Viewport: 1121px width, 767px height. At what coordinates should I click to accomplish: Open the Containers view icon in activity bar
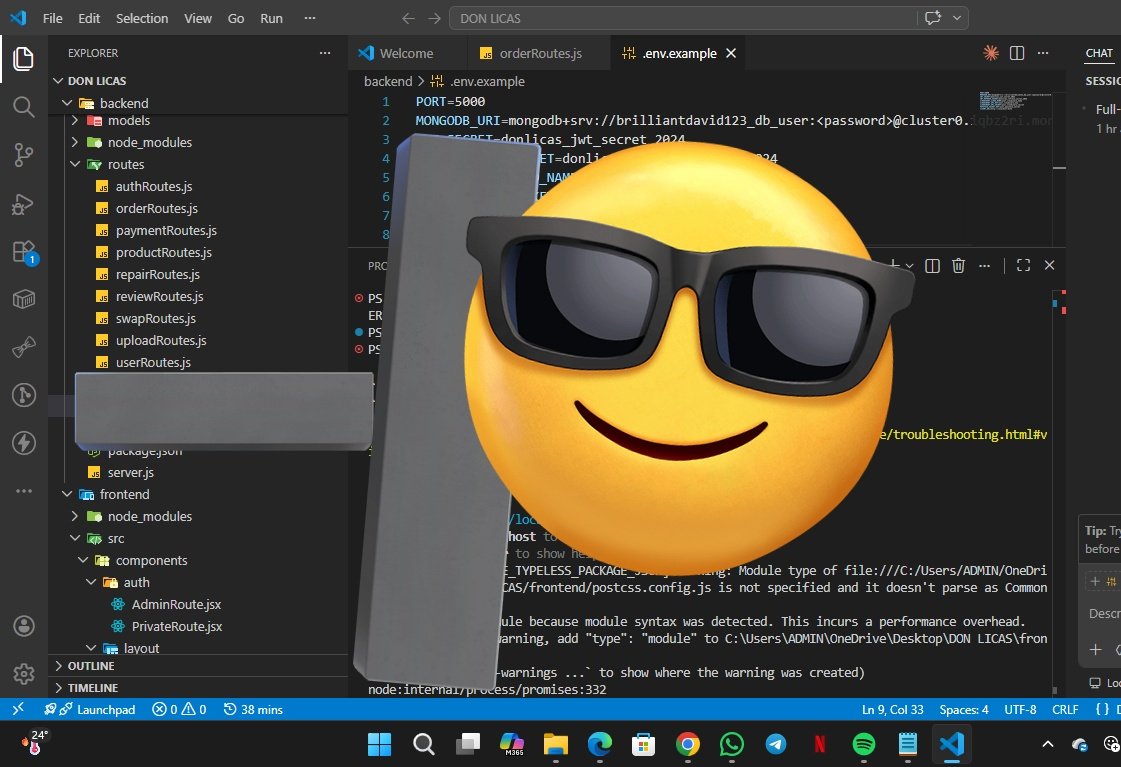tap(24, 299)
